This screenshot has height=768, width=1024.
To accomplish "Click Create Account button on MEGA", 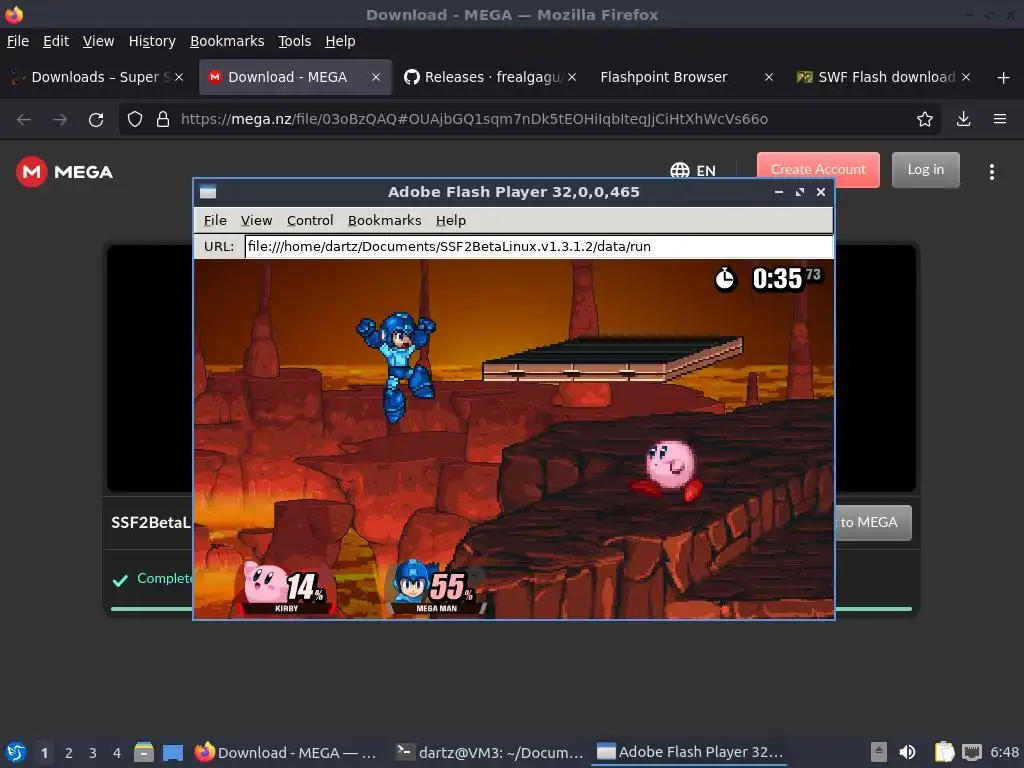I will [818, 170].
